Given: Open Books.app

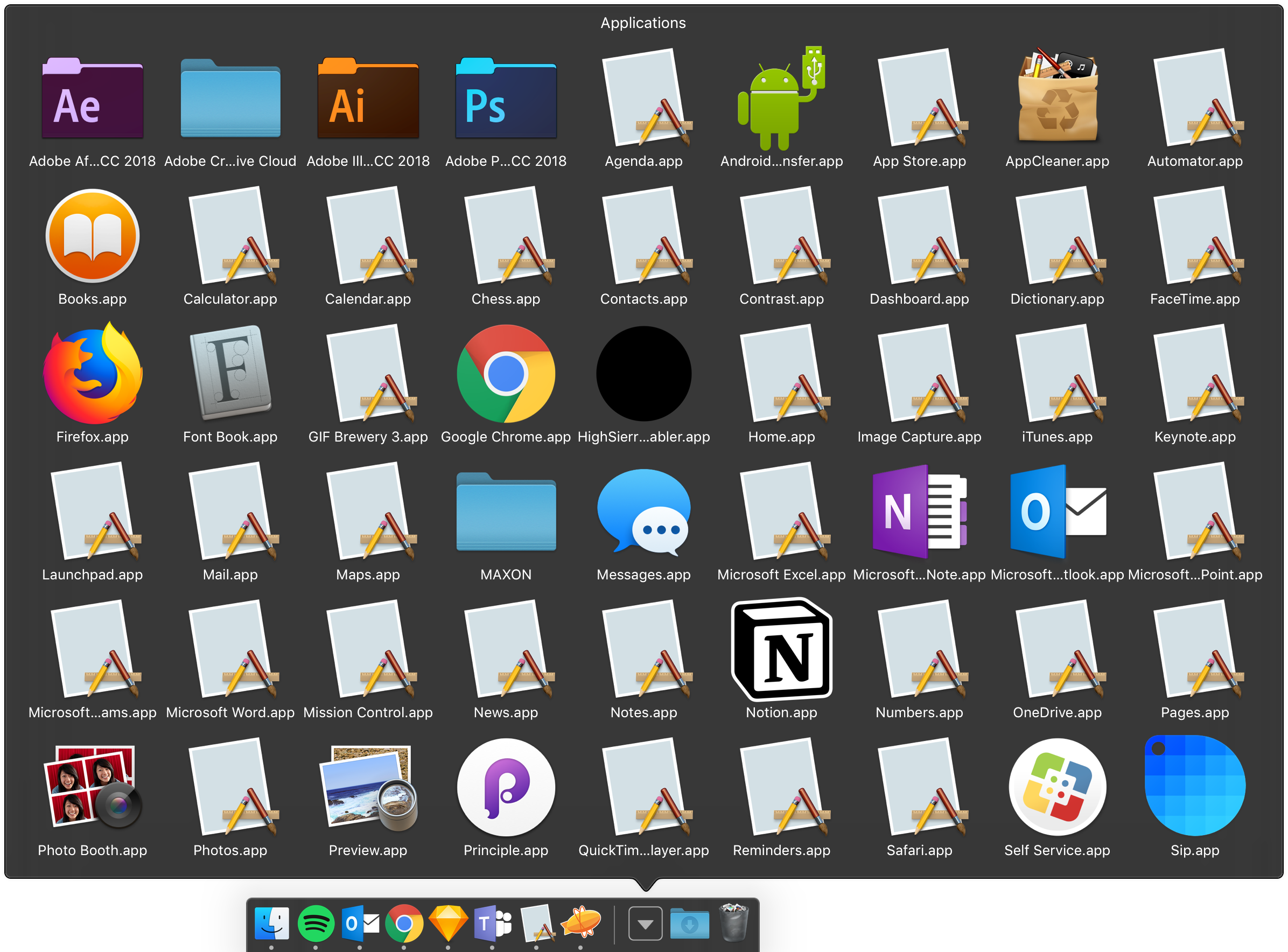Looking at the screenshot, I should pos(92,236).
